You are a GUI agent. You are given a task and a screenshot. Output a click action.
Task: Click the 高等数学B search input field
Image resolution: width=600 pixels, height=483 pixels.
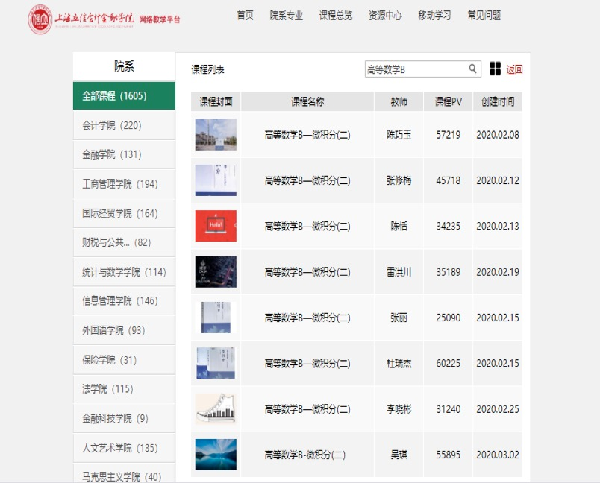coord(415,69)
